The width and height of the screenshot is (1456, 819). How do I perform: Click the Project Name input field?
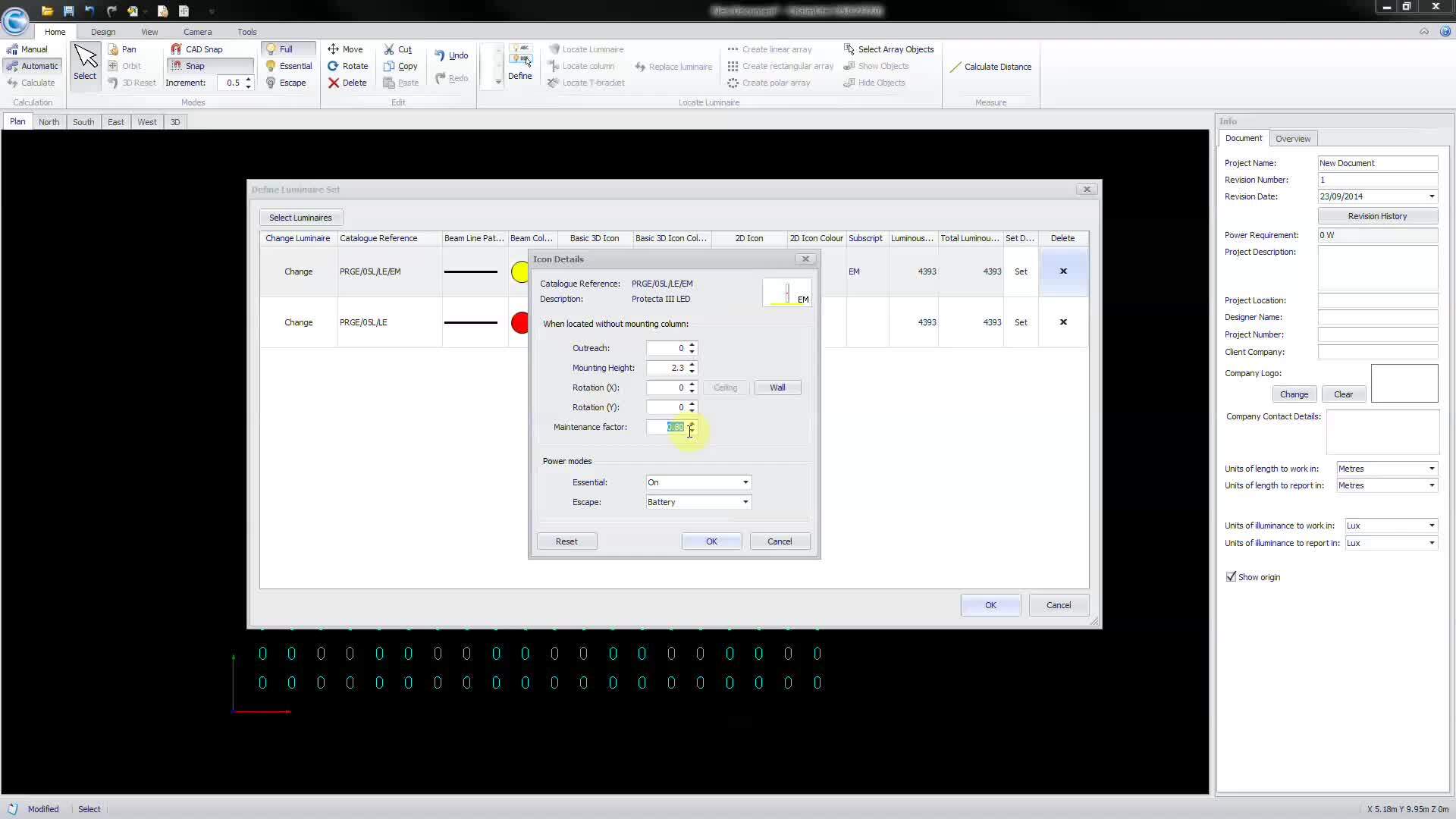(1377, 163)
